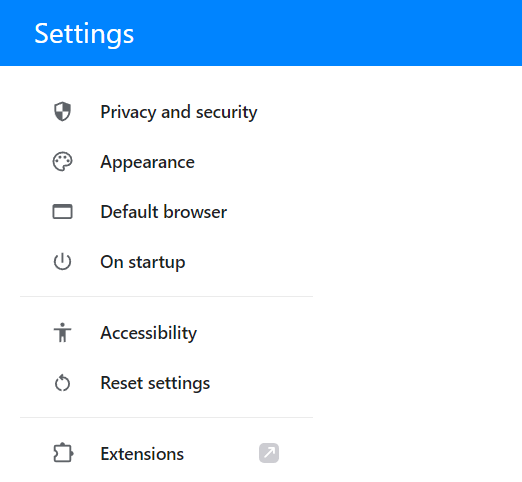Click the blue header bar background
The height and width of the screenshot is (482, 522).
coord(327,33)
